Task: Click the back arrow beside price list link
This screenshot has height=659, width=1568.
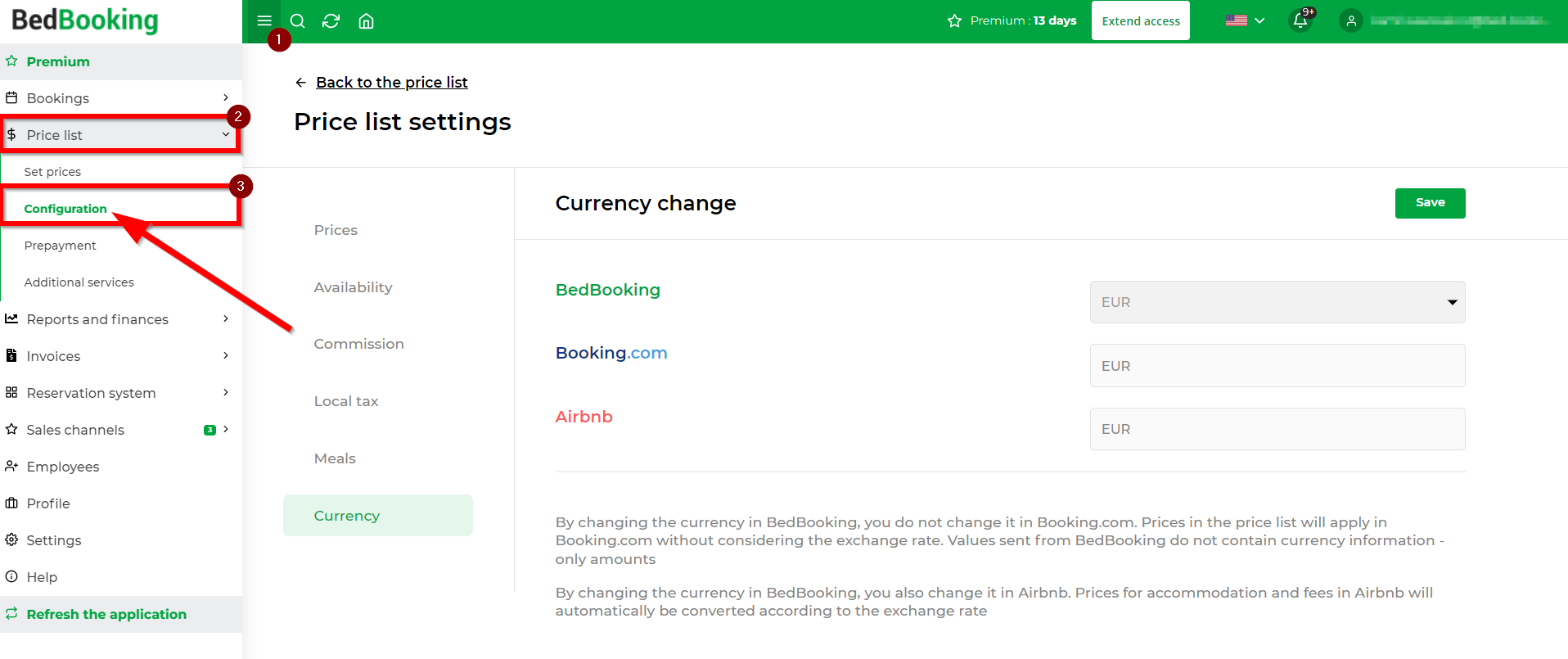Action: [x=300, y=83]
